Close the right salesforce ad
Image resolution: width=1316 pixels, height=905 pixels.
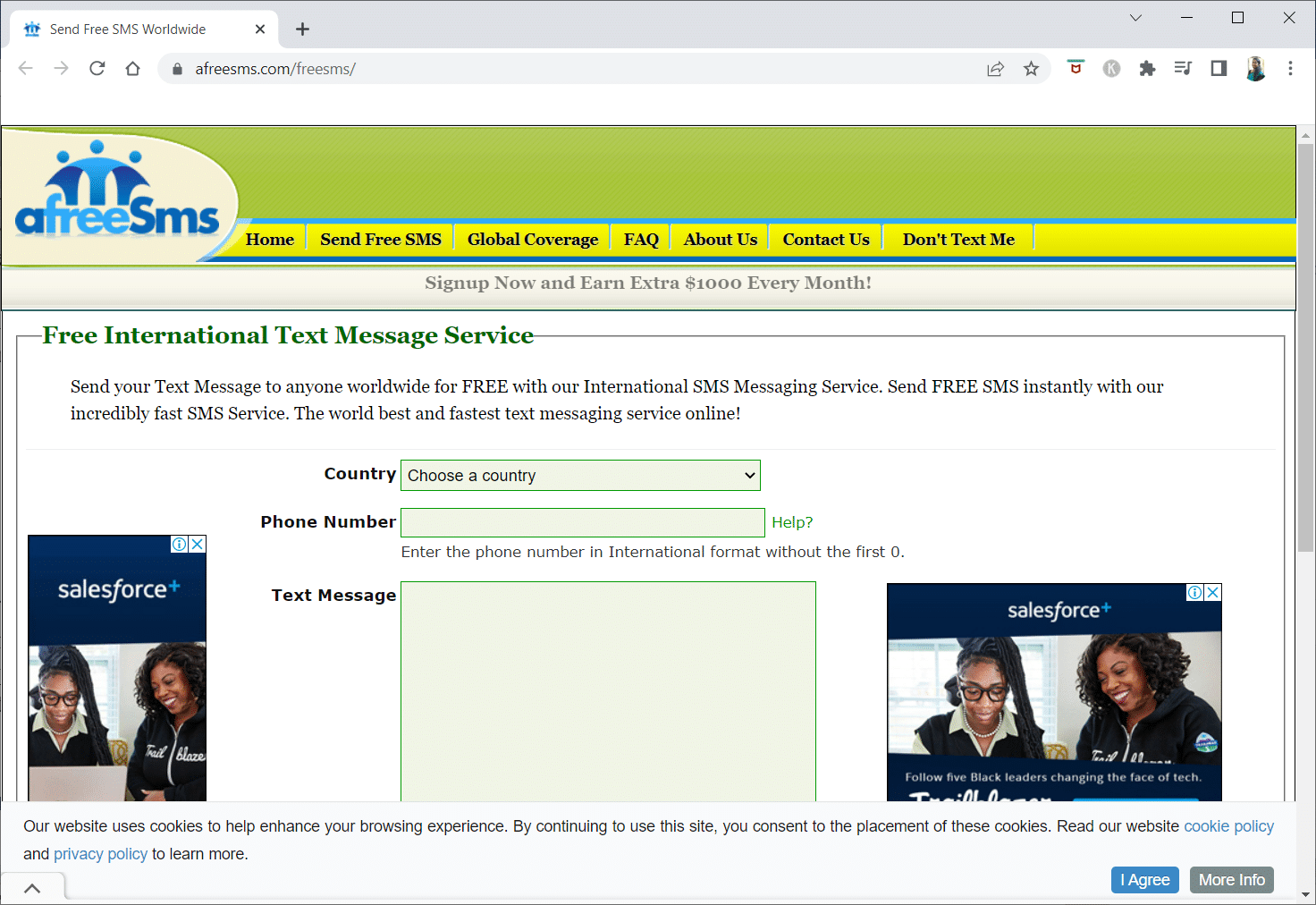1213,592
